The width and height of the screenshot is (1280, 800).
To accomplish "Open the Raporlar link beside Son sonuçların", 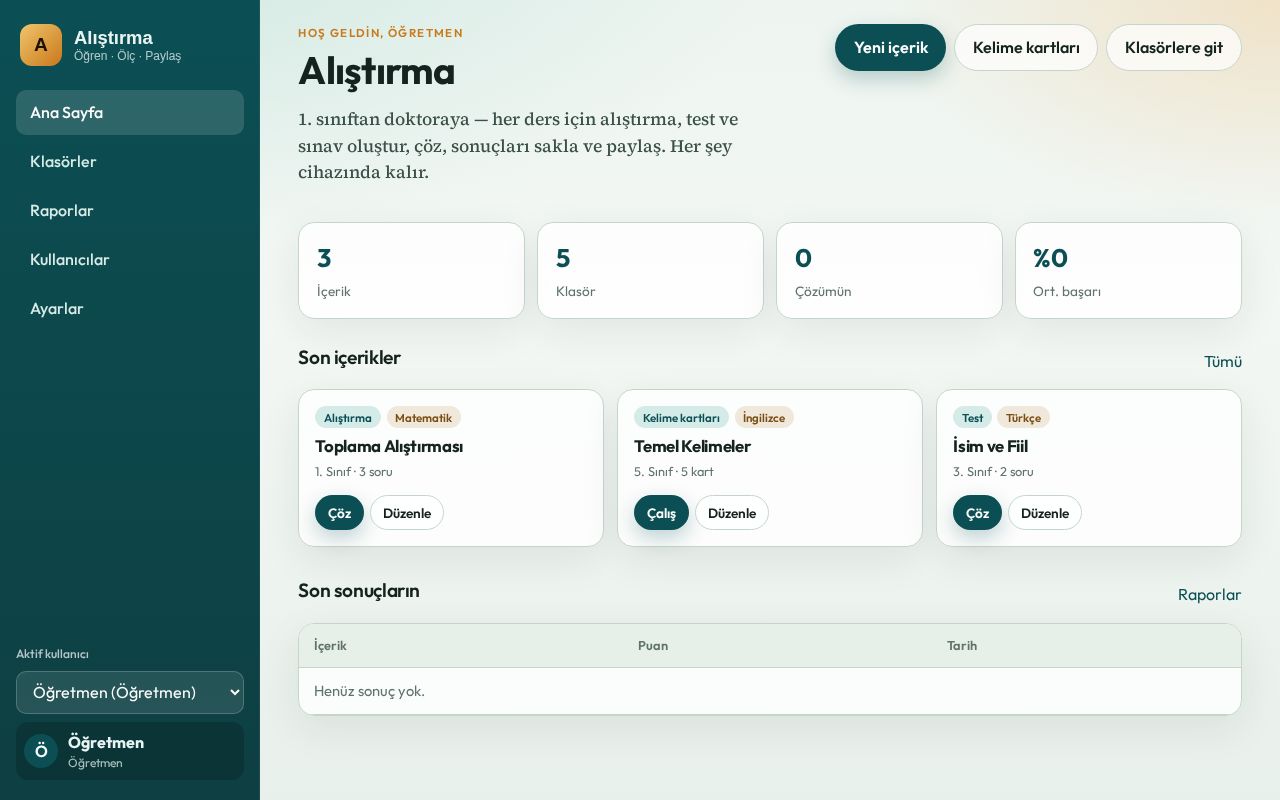I will 1209,594.
